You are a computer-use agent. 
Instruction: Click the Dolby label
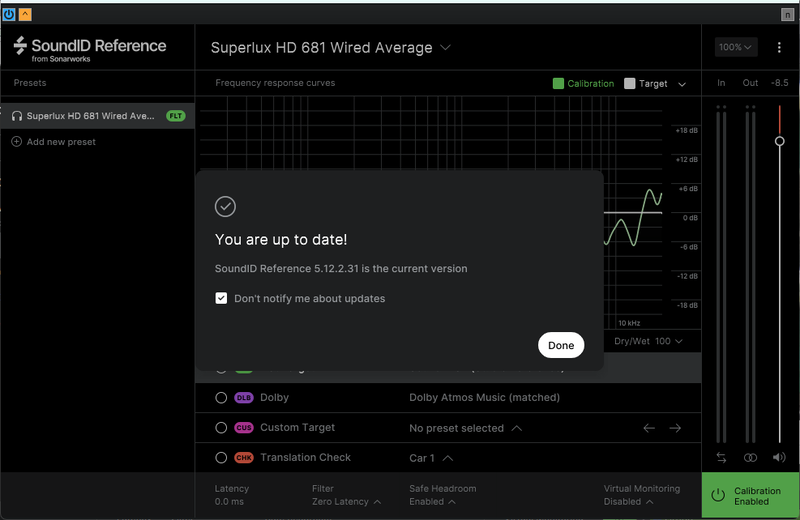point(274,398)
